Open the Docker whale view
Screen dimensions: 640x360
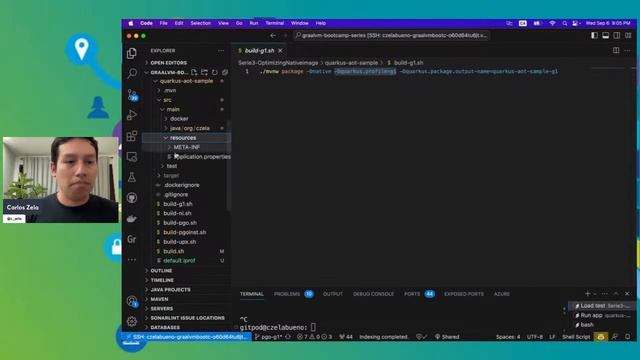point(132,219)
